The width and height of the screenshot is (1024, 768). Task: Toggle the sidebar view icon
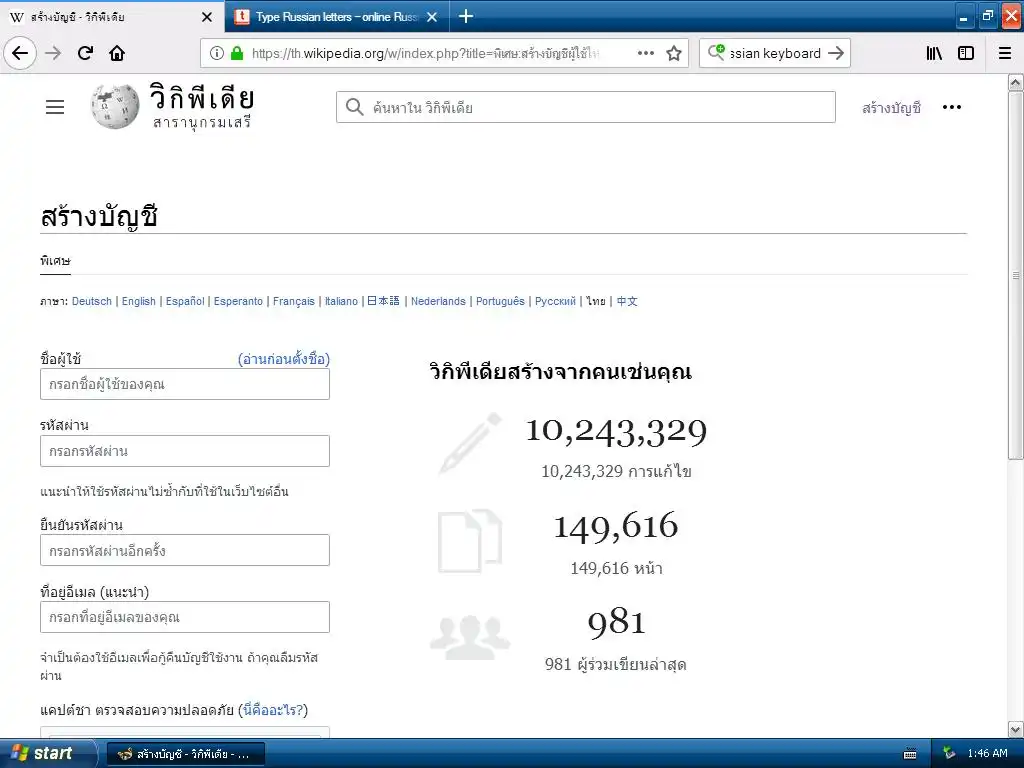tap(966, 54)
